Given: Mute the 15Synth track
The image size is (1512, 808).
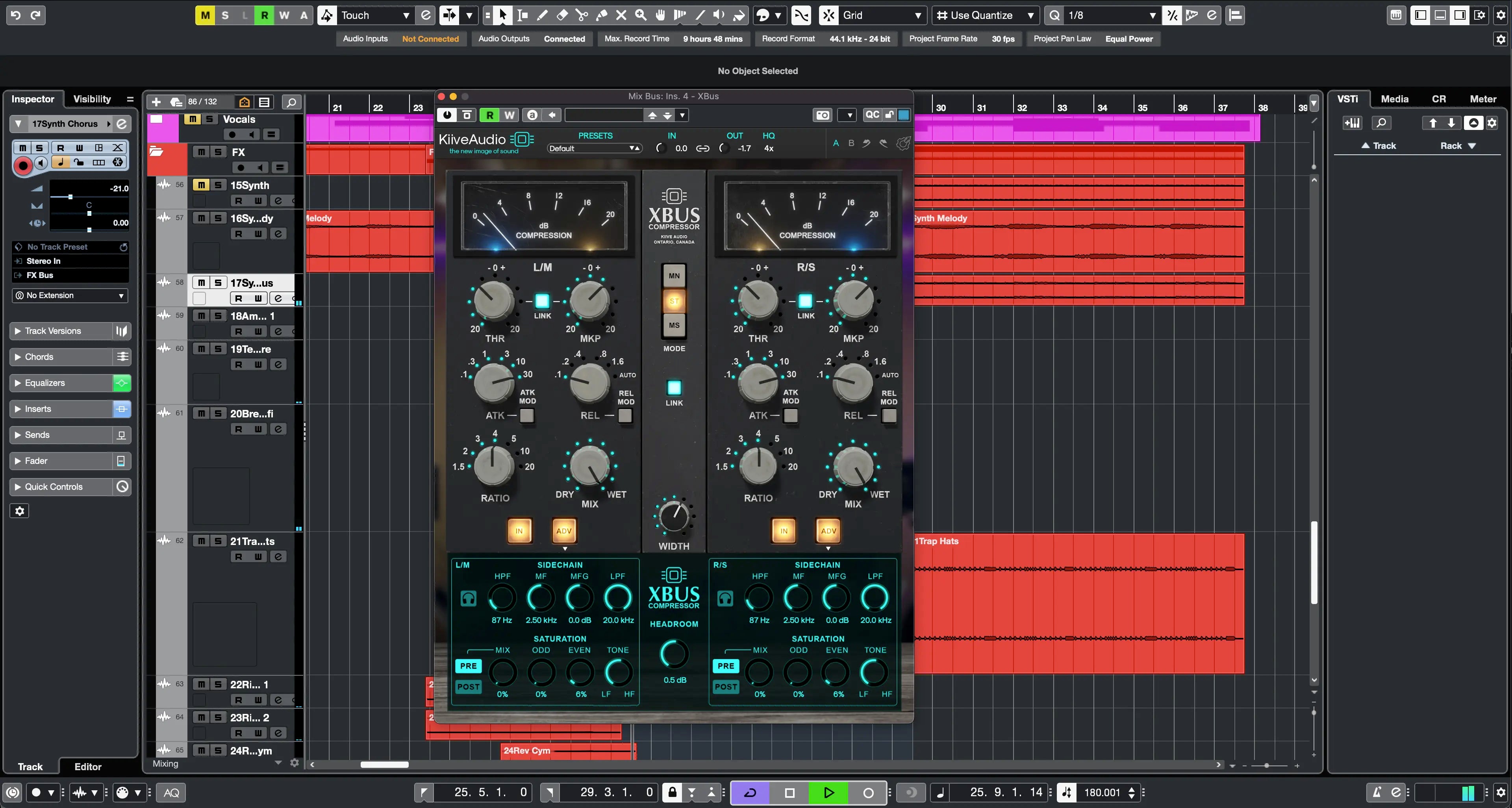Looking at the screenshot, I should coord(201,185).
